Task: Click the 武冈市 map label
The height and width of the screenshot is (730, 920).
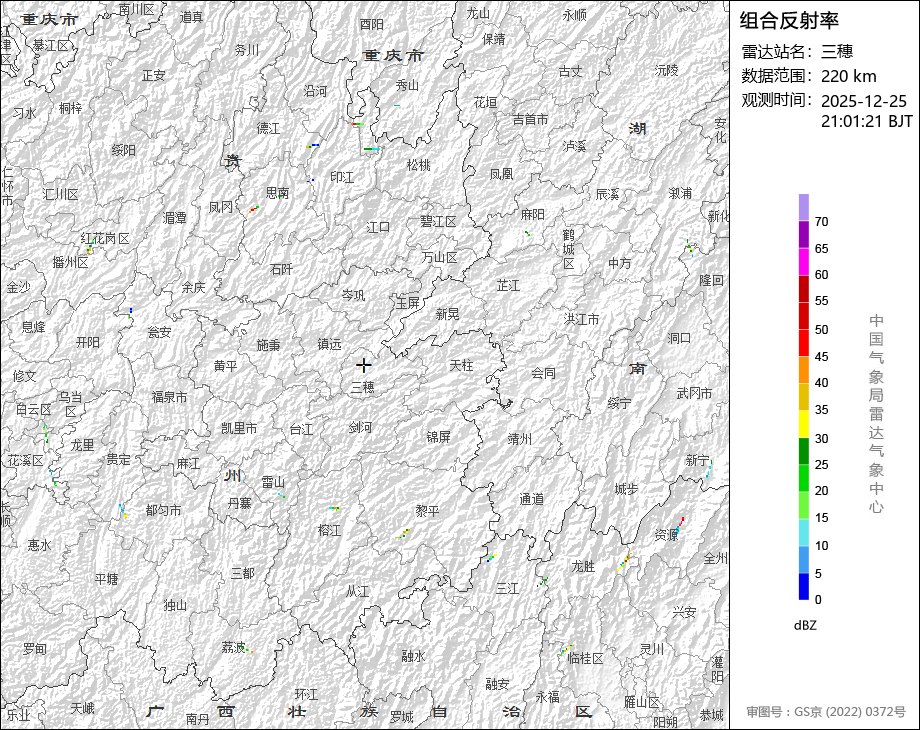Action: point(694,394)
